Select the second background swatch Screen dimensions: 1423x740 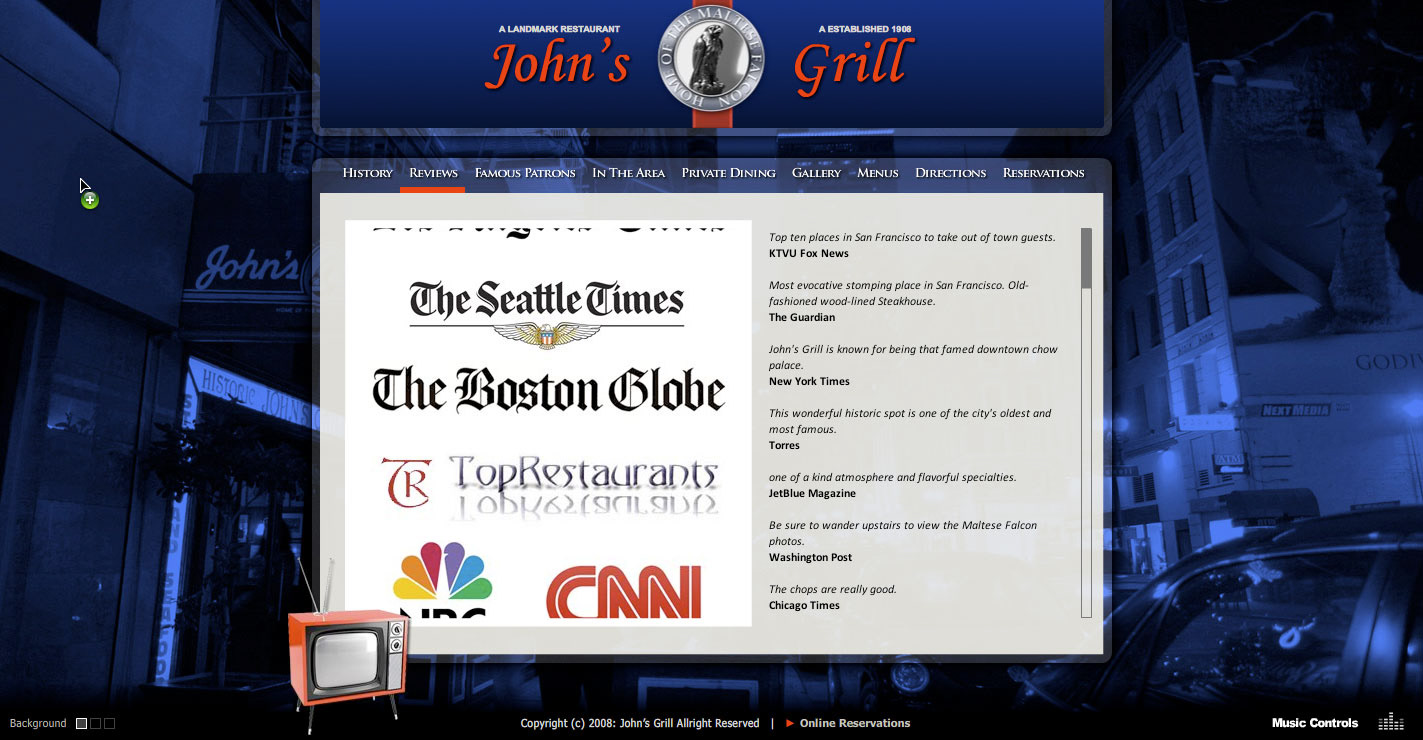(x=96, y=723)
